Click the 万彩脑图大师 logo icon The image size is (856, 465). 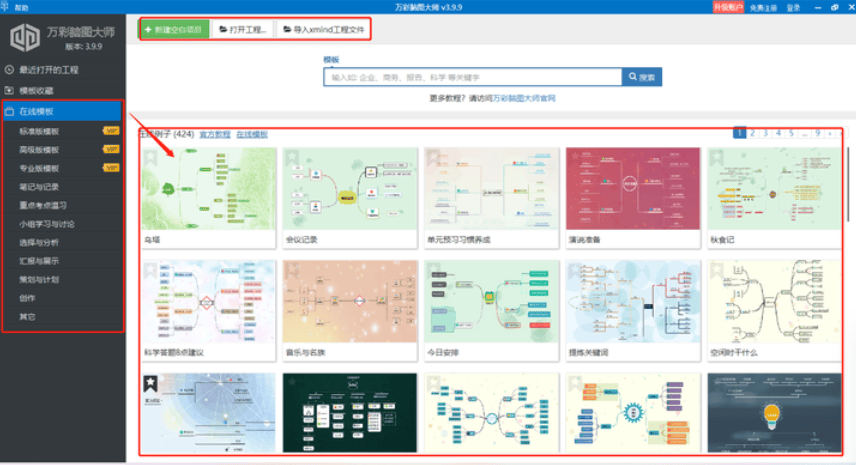click(x=24, y=37)
